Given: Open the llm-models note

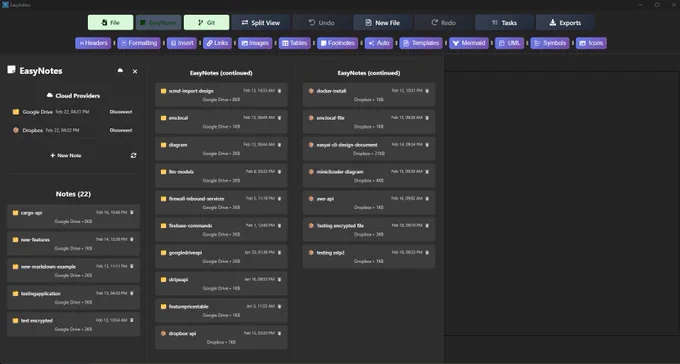Looking at the screenshot, I should point(221,176).
